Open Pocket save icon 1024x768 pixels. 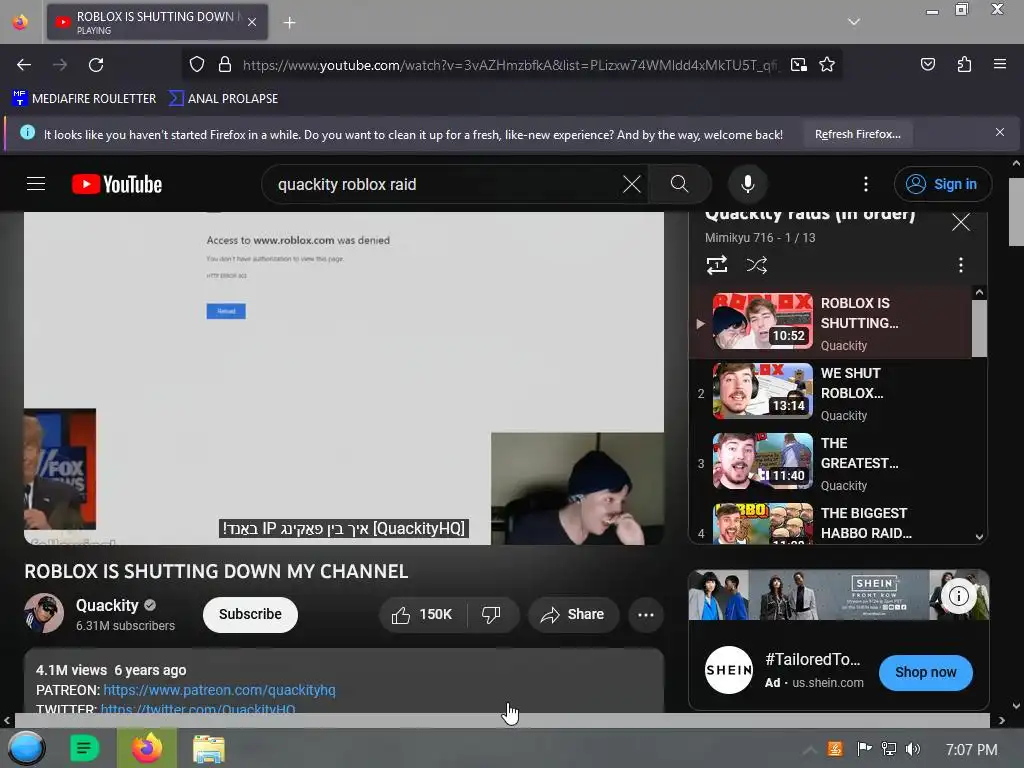[x=927, y=64]
